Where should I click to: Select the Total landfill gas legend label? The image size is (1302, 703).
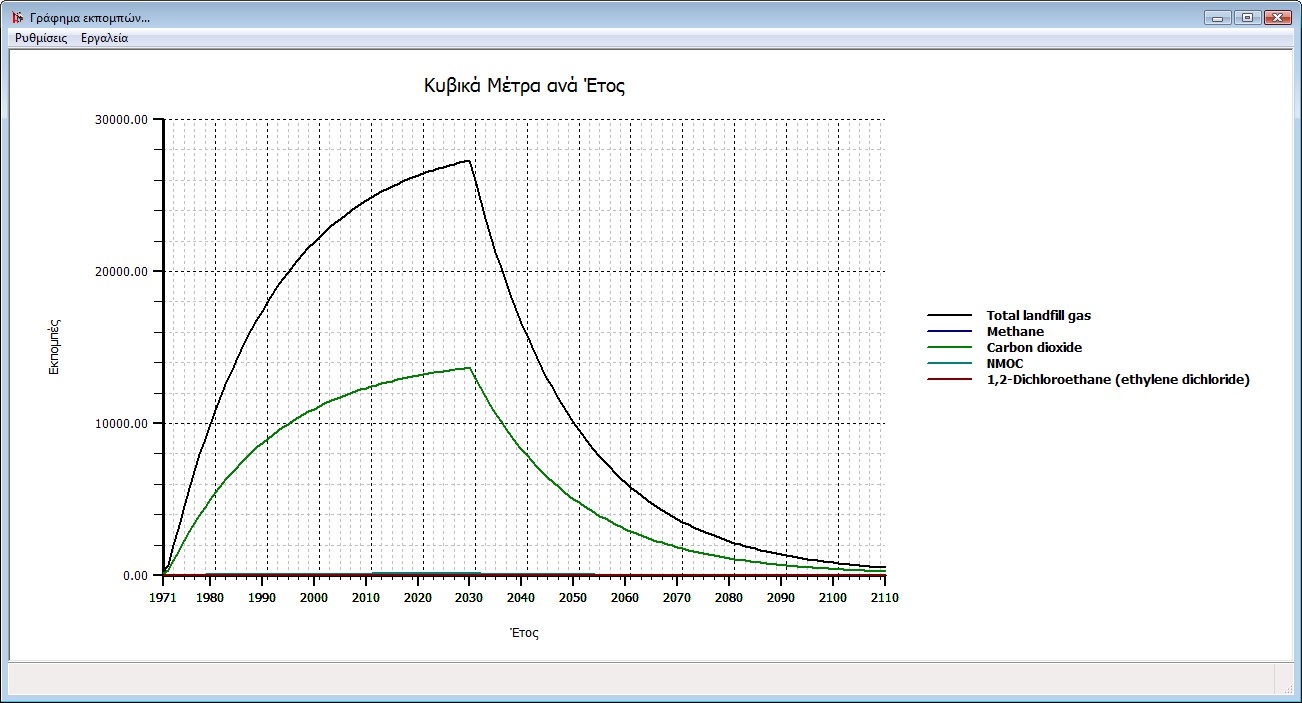tap(1038, 316)
